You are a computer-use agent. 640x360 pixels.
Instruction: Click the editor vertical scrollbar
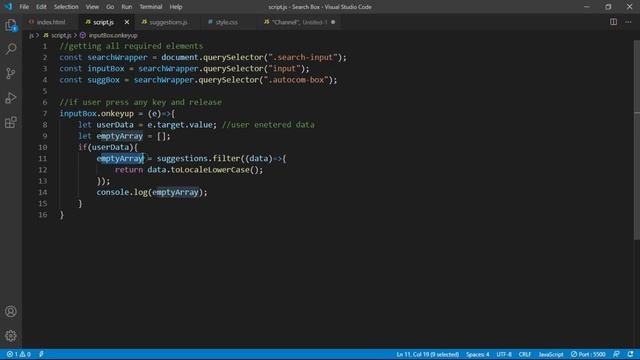pos(637,139)
